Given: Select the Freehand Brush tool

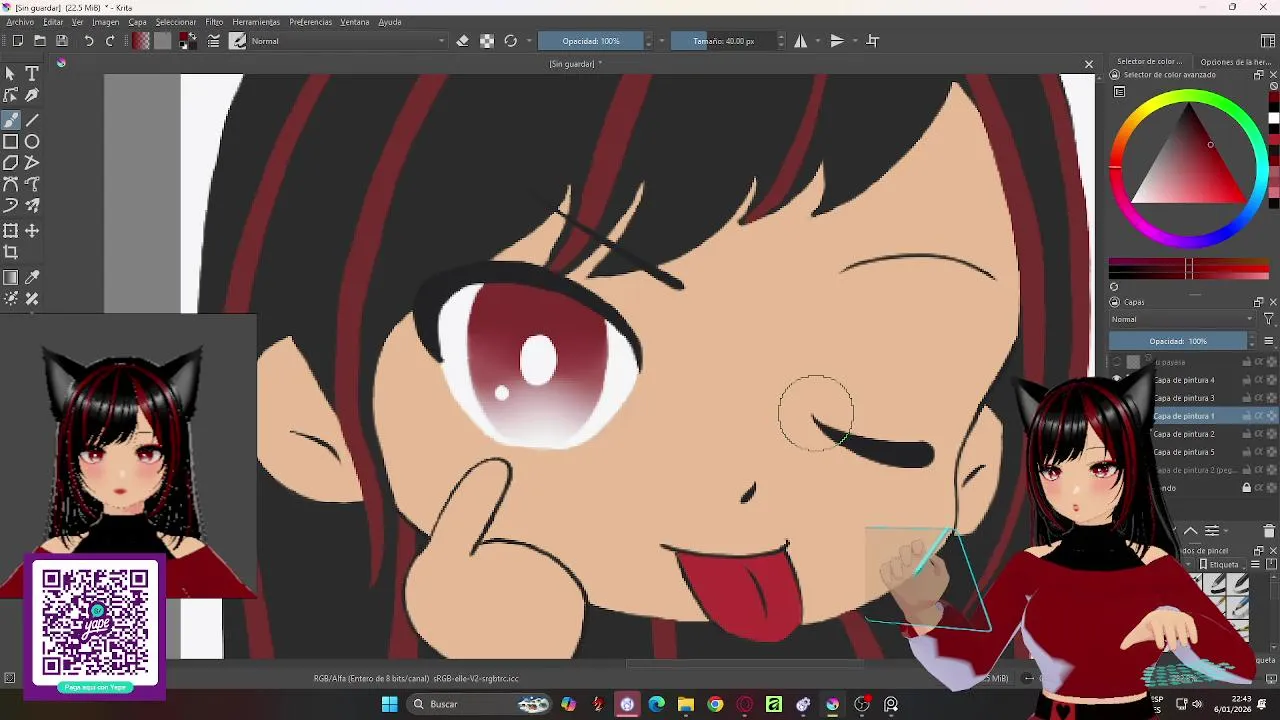Looking at the screenshot, I should [x=10, y=120].
